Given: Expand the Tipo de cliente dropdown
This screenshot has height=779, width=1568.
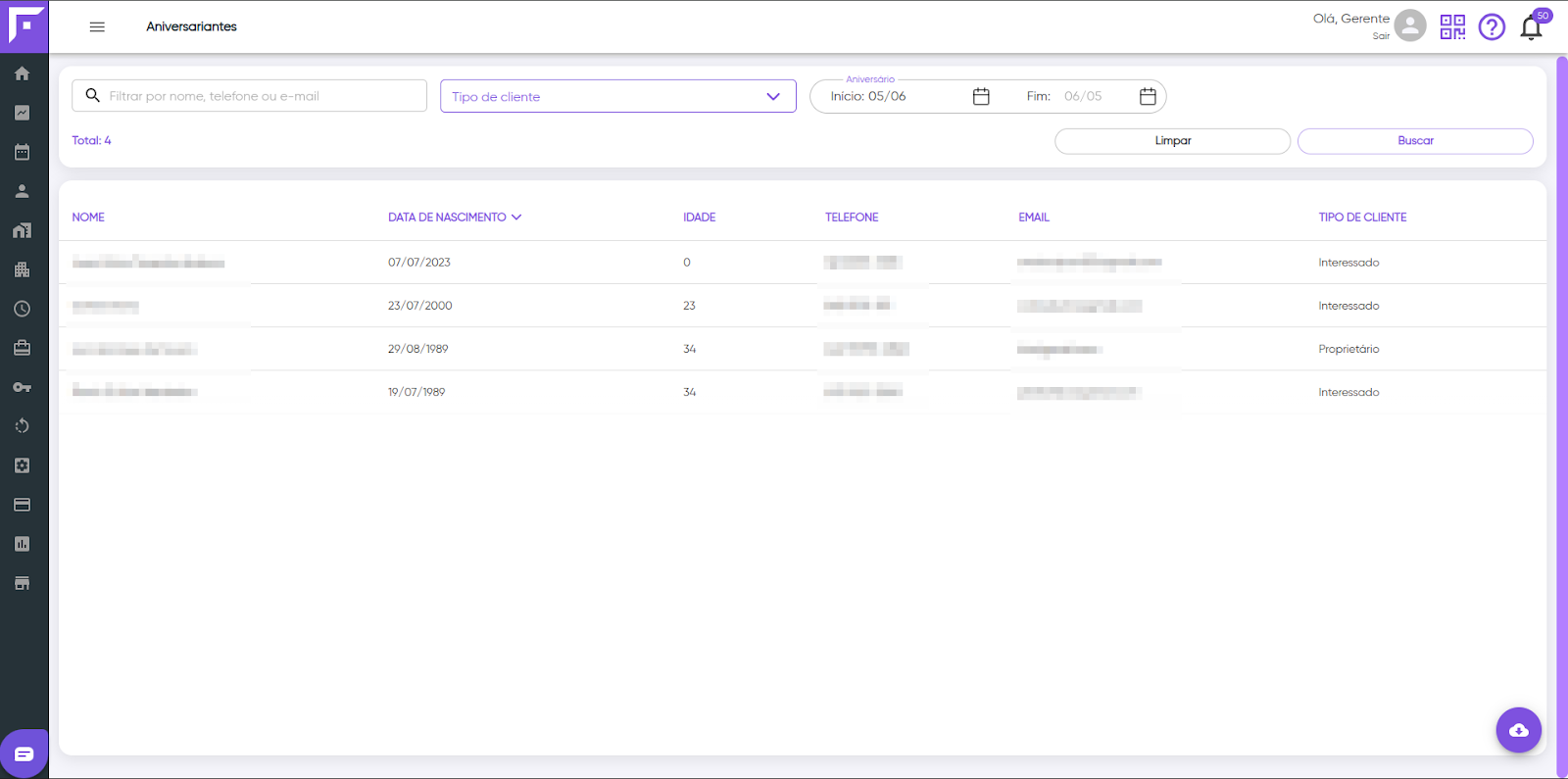Looking at the screenshot, I should coord(618,96).
